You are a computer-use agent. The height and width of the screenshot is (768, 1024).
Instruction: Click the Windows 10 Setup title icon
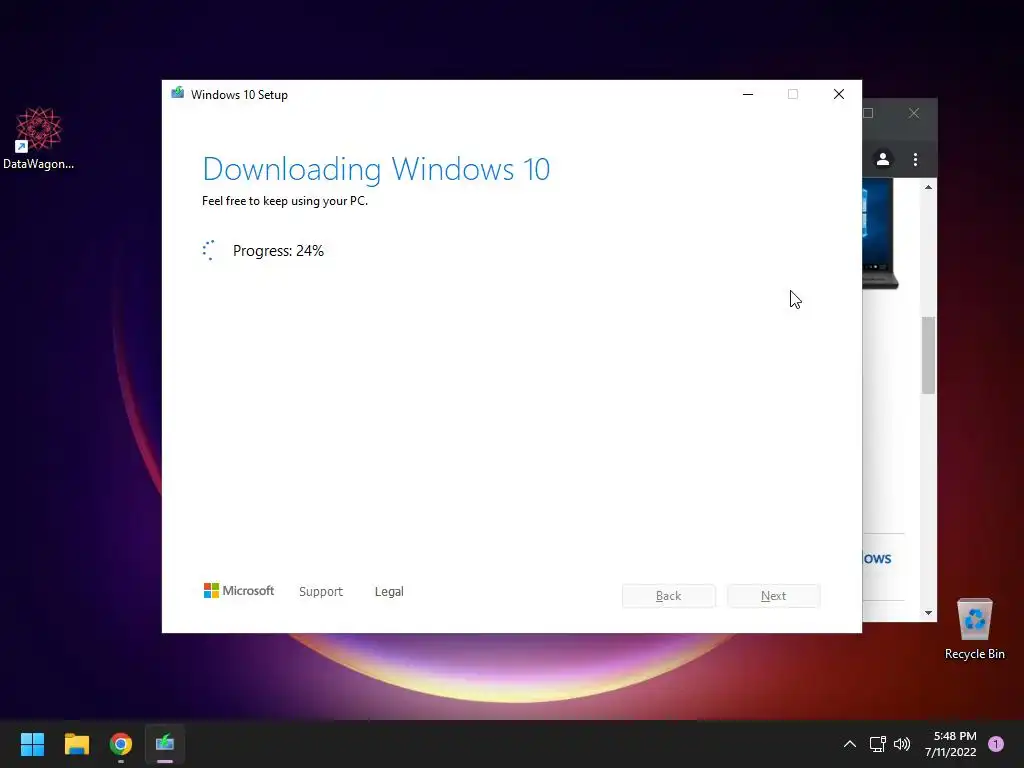178,93
